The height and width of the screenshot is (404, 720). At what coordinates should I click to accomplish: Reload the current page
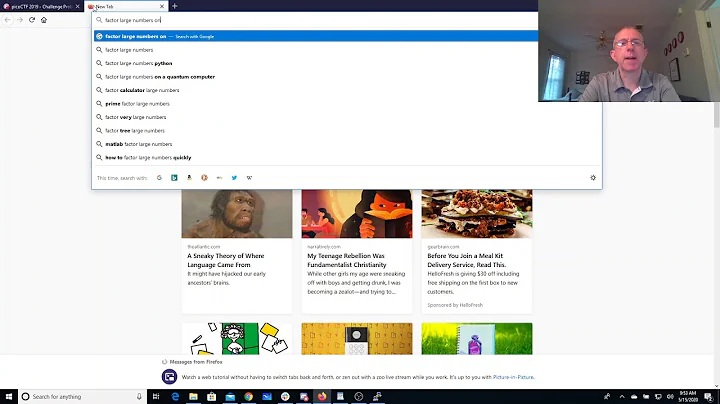coord(32,20)
